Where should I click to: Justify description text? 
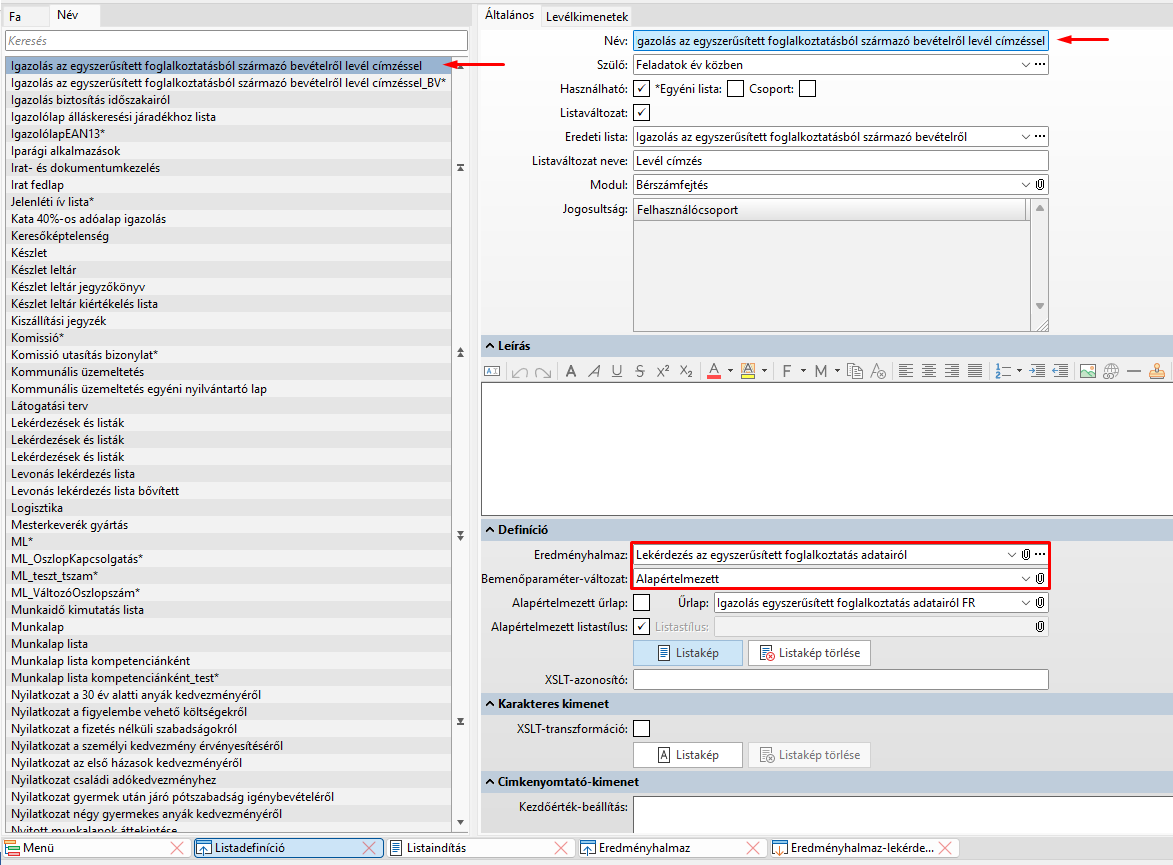coord(975,371)
